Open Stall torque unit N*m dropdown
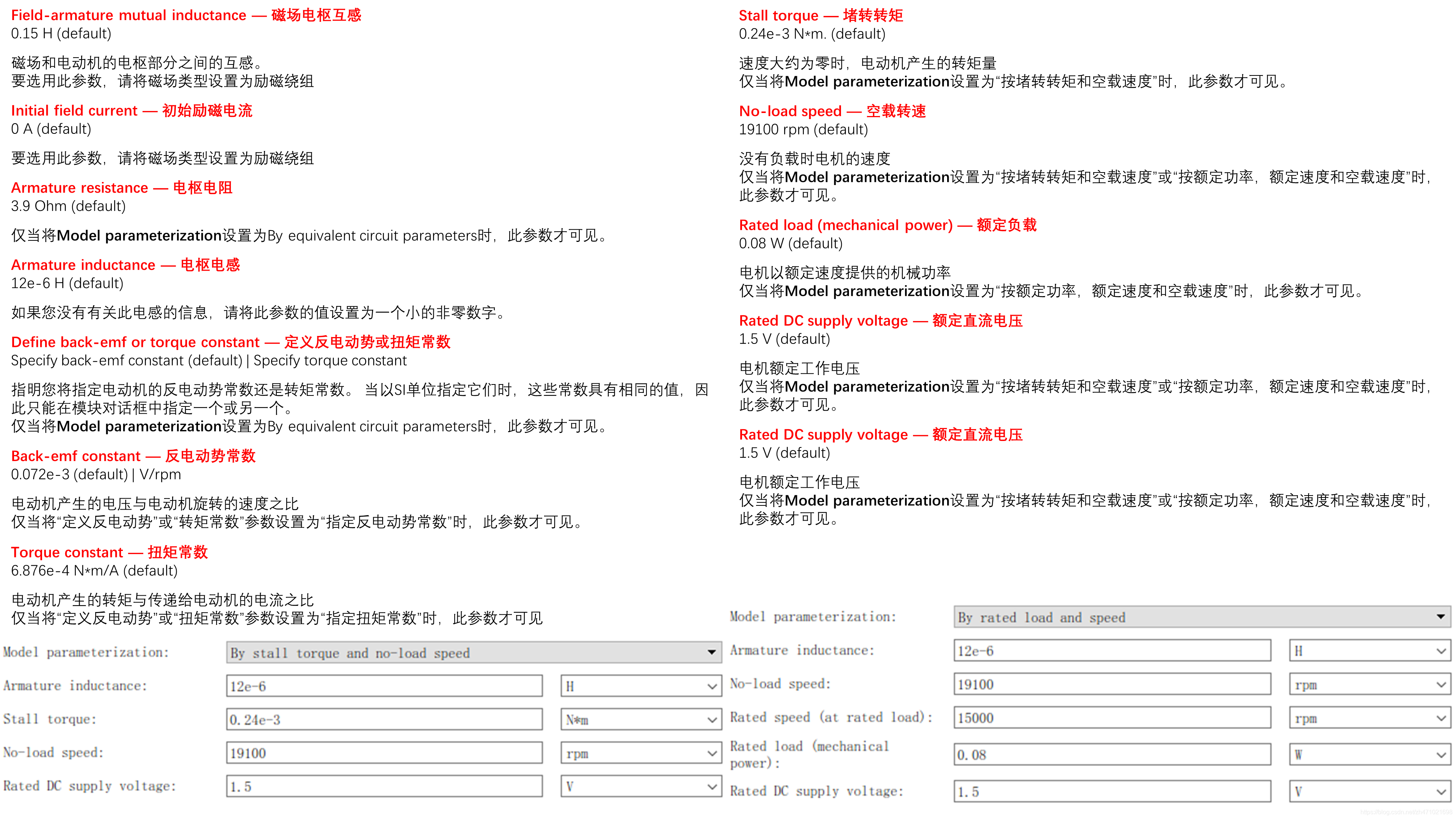The width and height of the screenshot is (1456, 819). pos(641,720)
